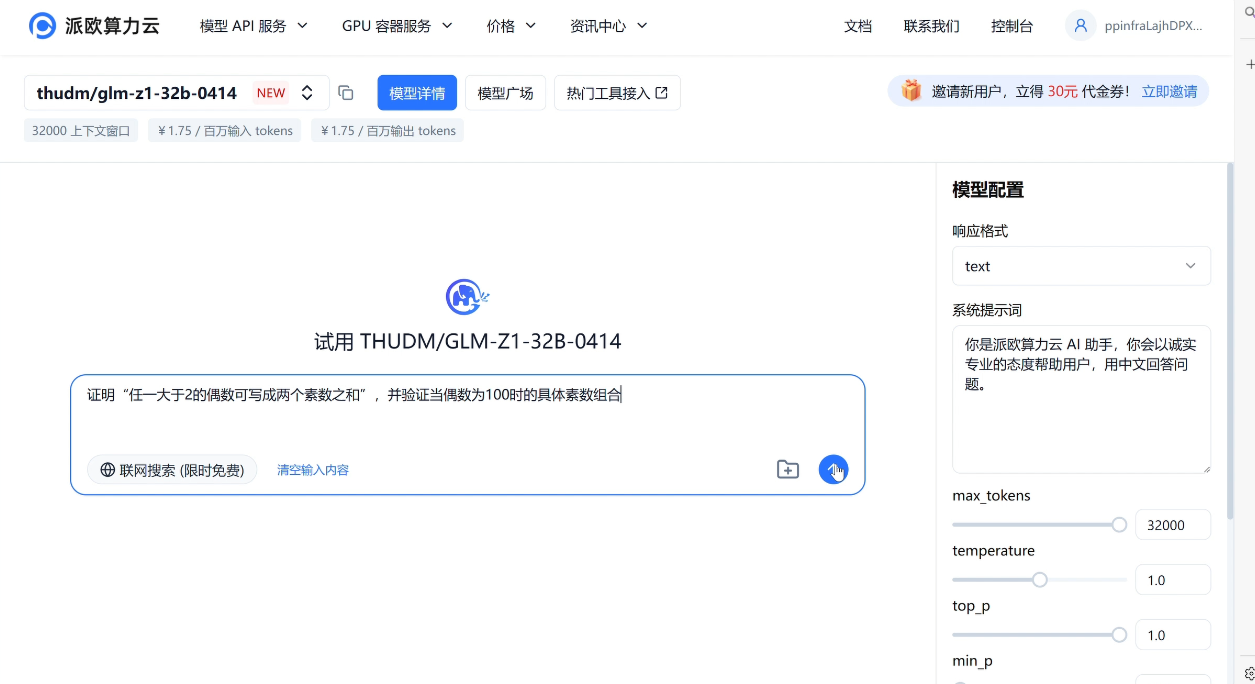This screenshot has height=684, width=1255.
Task: Go to 控制台
Action: 1012,26
